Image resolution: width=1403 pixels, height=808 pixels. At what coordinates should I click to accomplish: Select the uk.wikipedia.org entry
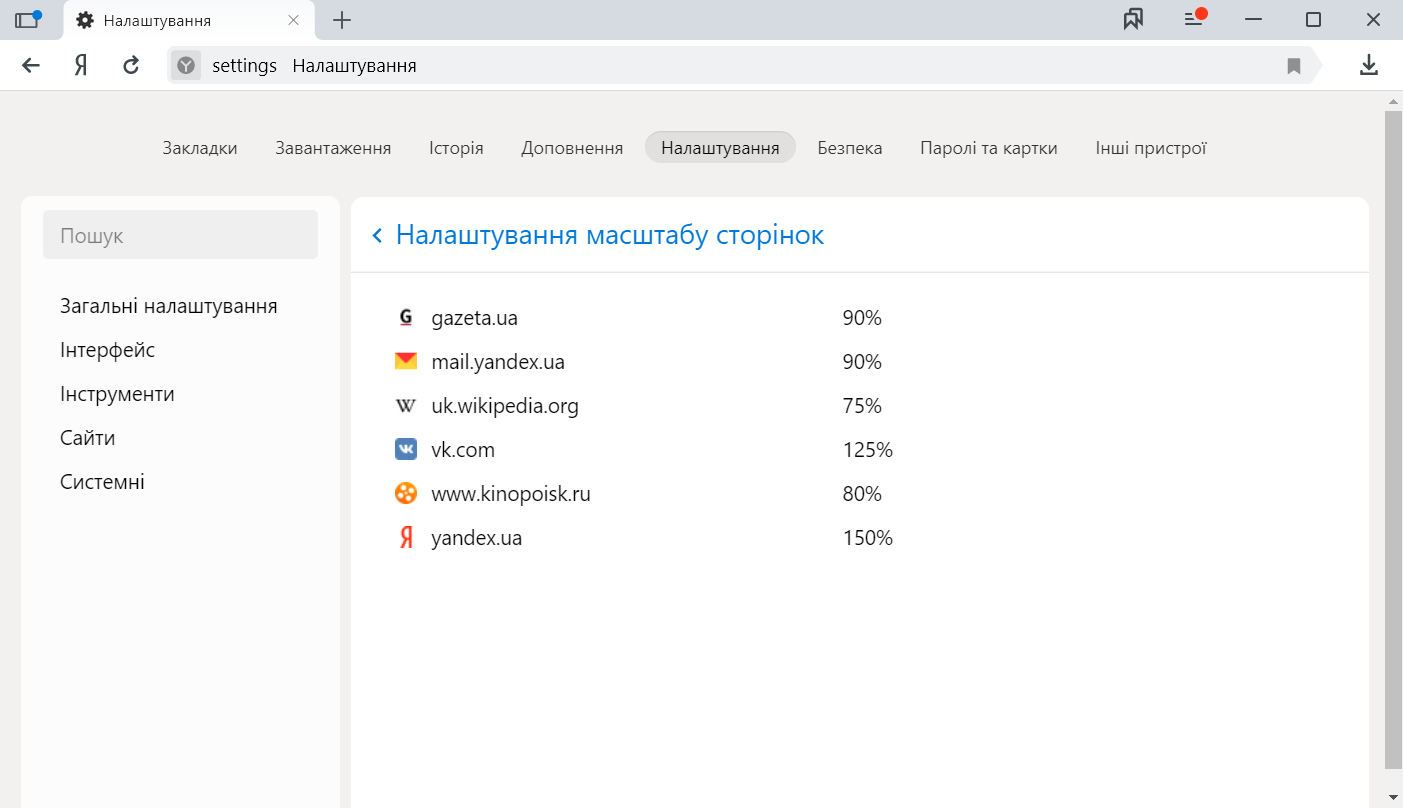point(505,406)
